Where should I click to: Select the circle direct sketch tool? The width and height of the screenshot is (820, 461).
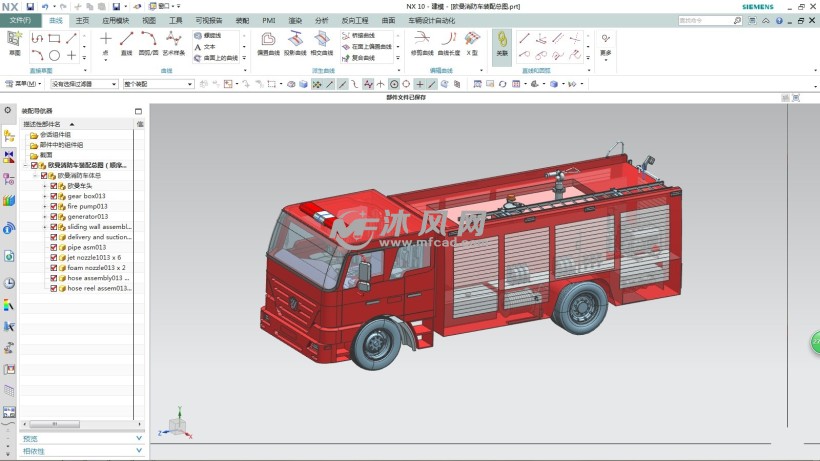click(x=54, y=55)
